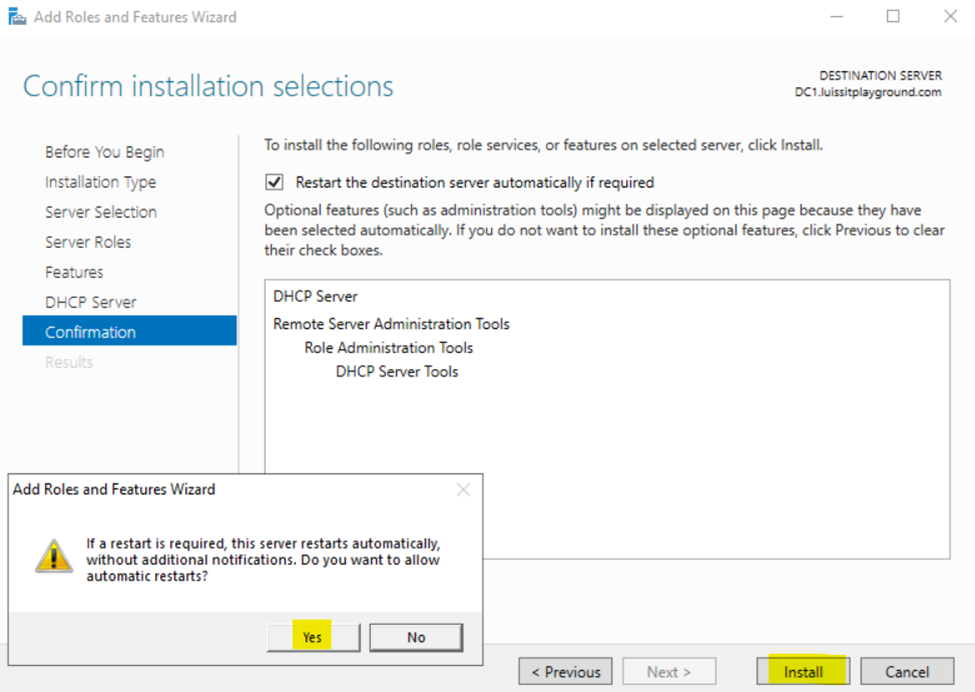The width and height of the screenshot is (975, 692).
Task: Cancel the wizard
Action: (x=907, y=671)
